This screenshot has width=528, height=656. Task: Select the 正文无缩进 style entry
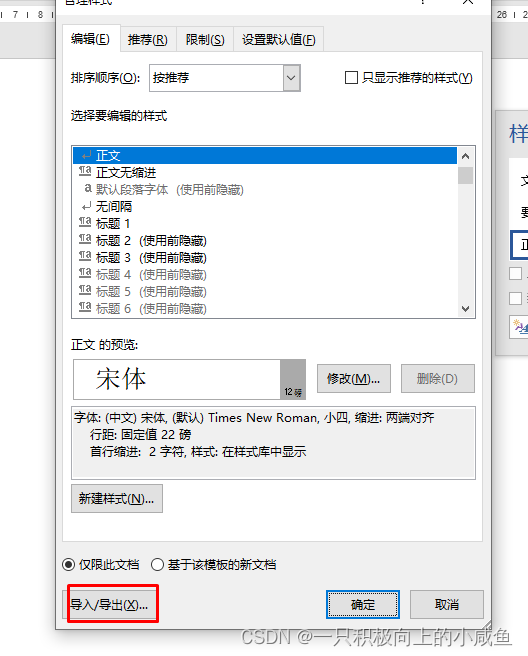coord(264,172)
